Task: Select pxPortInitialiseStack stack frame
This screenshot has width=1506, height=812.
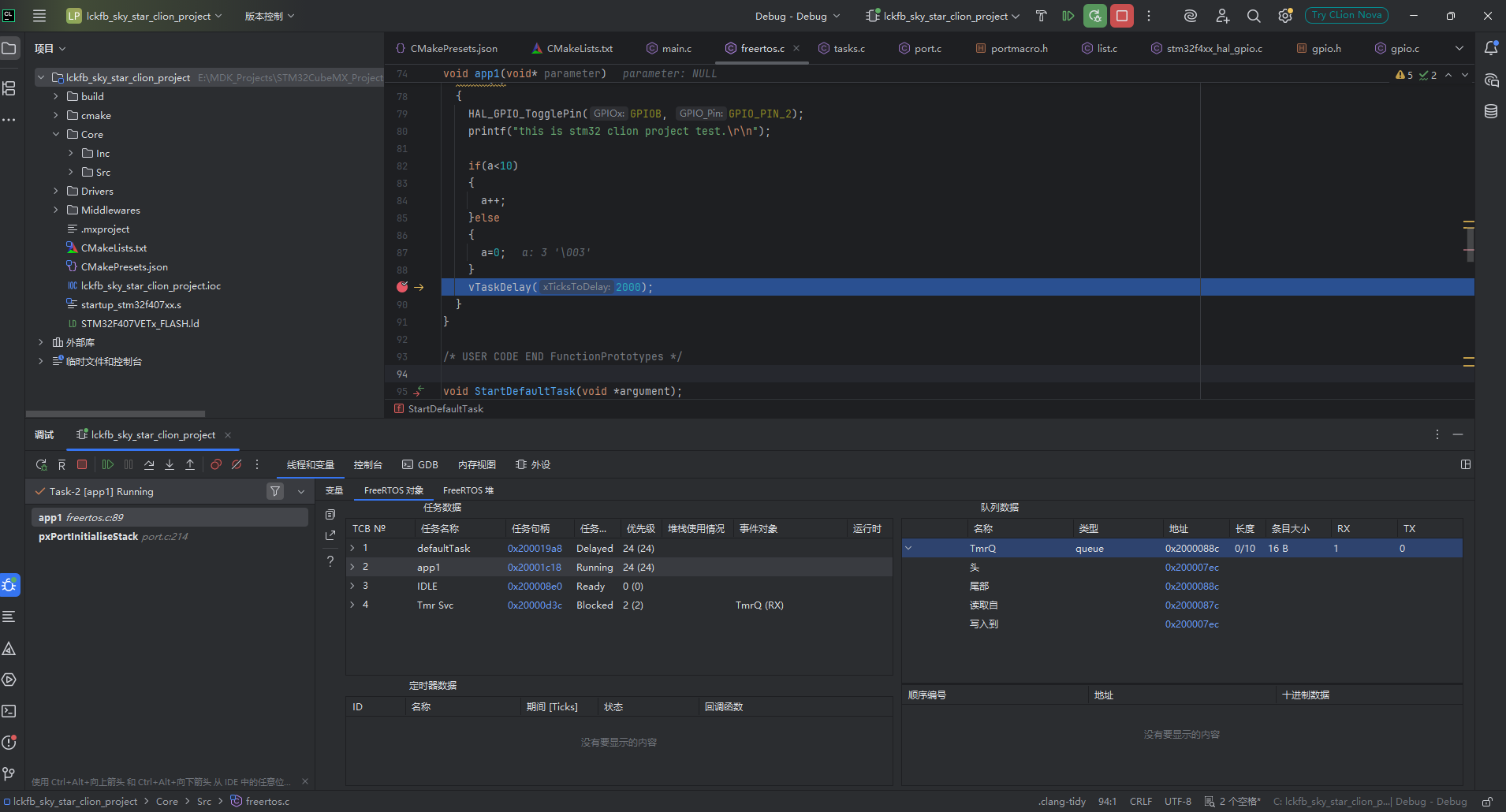Action: coord(170,536)
